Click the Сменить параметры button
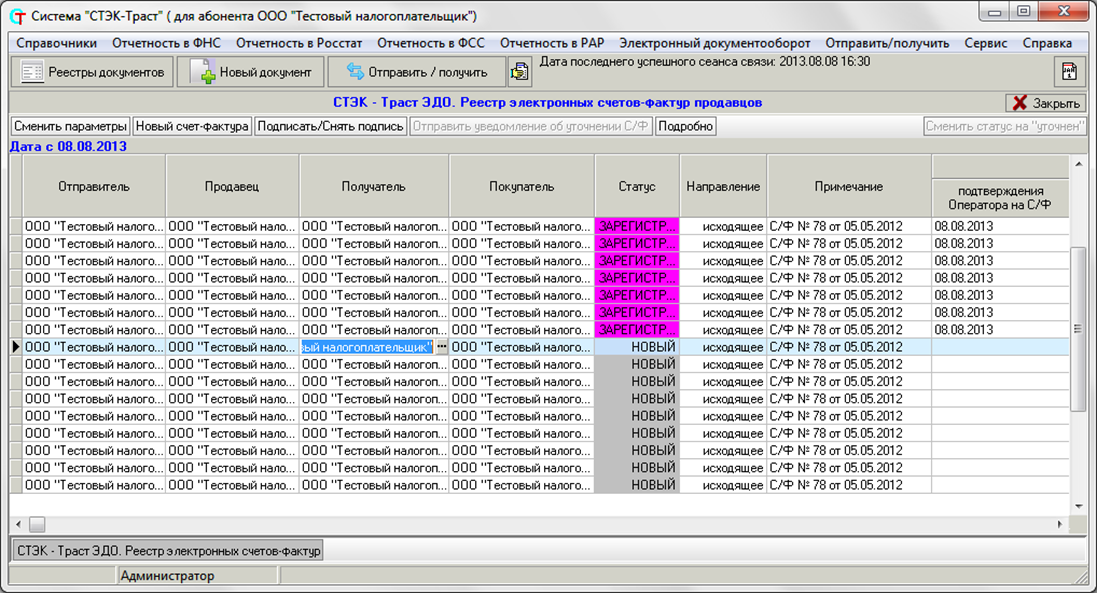 (71, 127)
